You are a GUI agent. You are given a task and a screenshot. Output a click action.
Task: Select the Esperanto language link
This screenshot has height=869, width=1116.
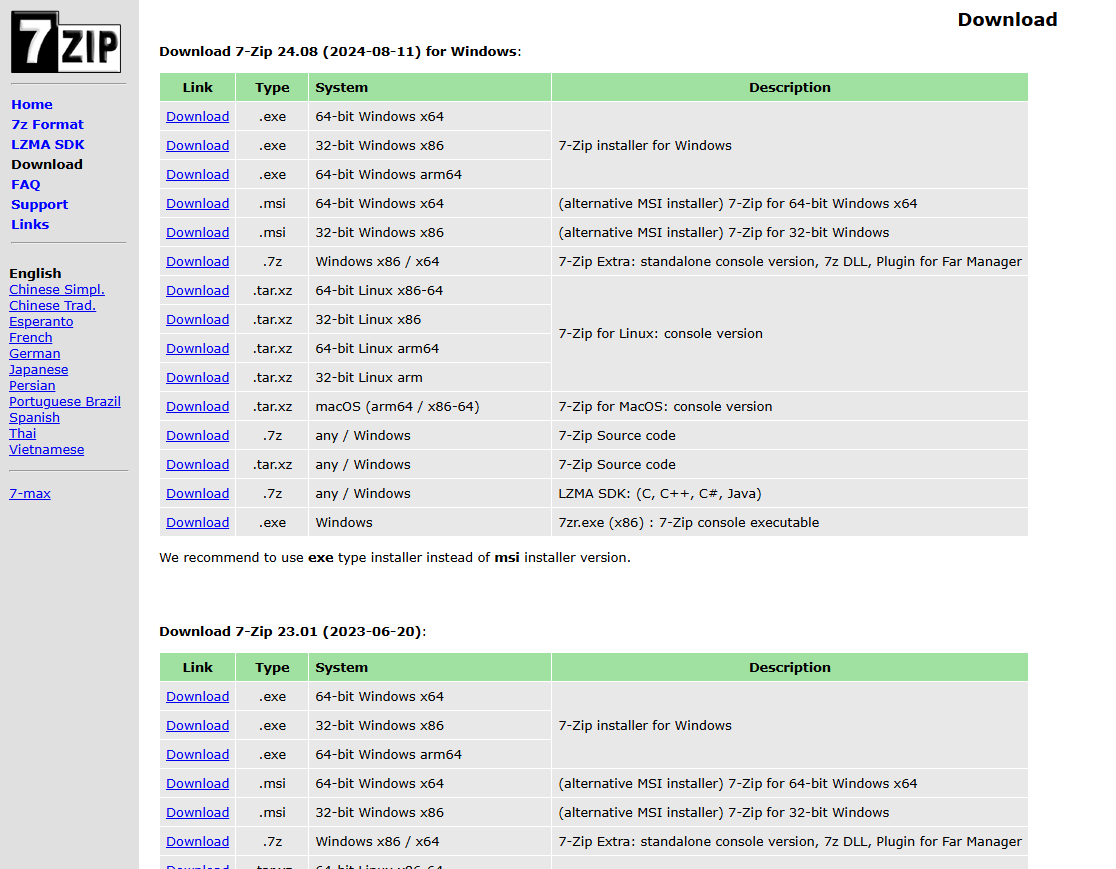pyautogui.click(x=41, y=322)
